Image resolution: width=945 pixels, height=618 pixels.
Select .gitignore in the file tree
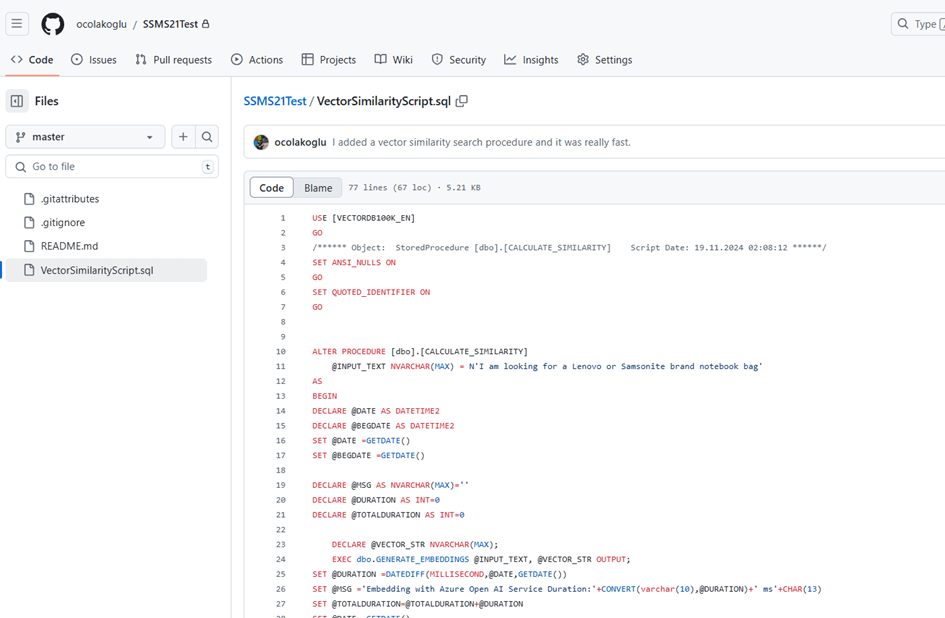[x=62, y=222]
